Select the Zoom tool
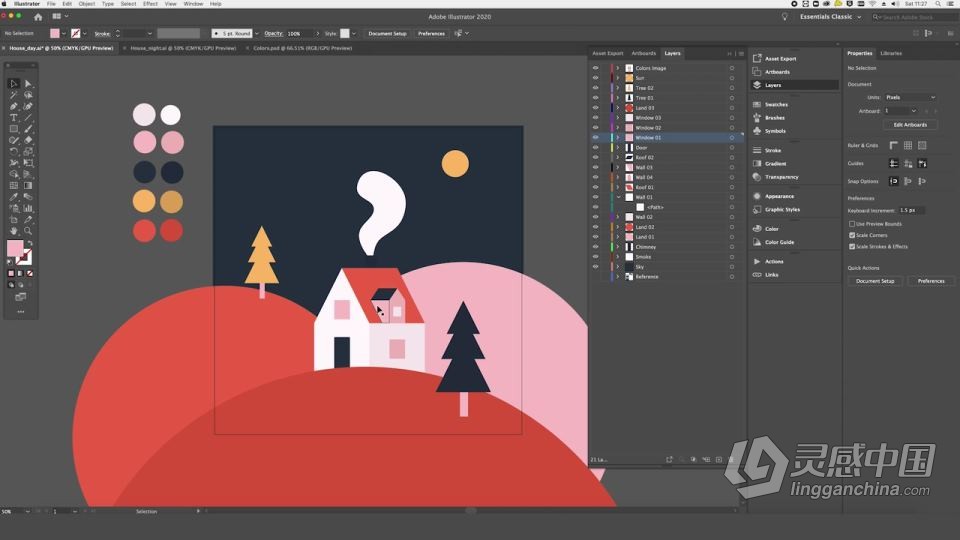 coord(28,231)
